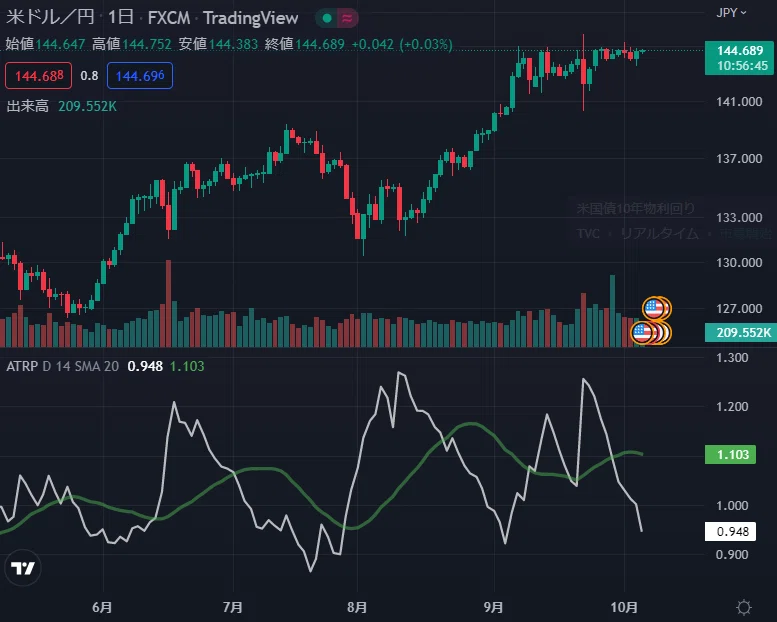The height and width of the screenshot is (622, 777).
Task: Click the price change +0.042 (+0.03%)
Action: 402,44
